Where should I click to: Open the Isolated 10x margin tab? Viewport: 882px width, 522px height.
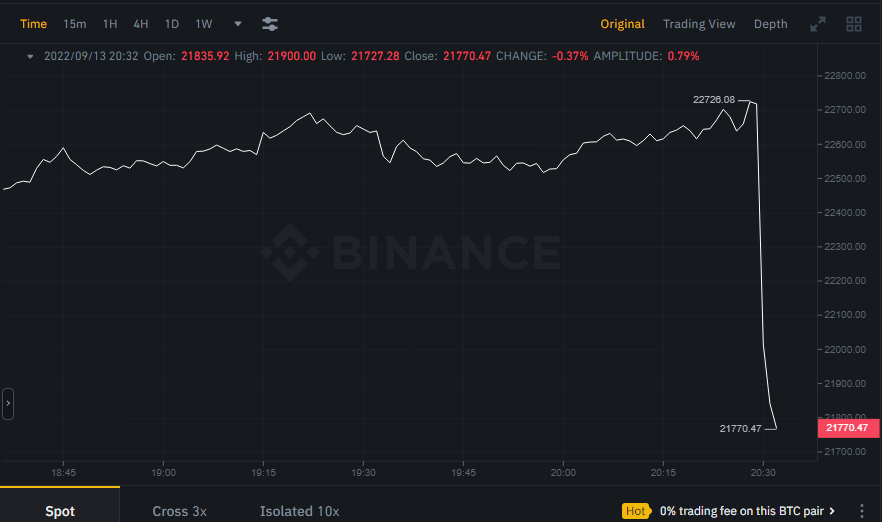pos(299,511)
